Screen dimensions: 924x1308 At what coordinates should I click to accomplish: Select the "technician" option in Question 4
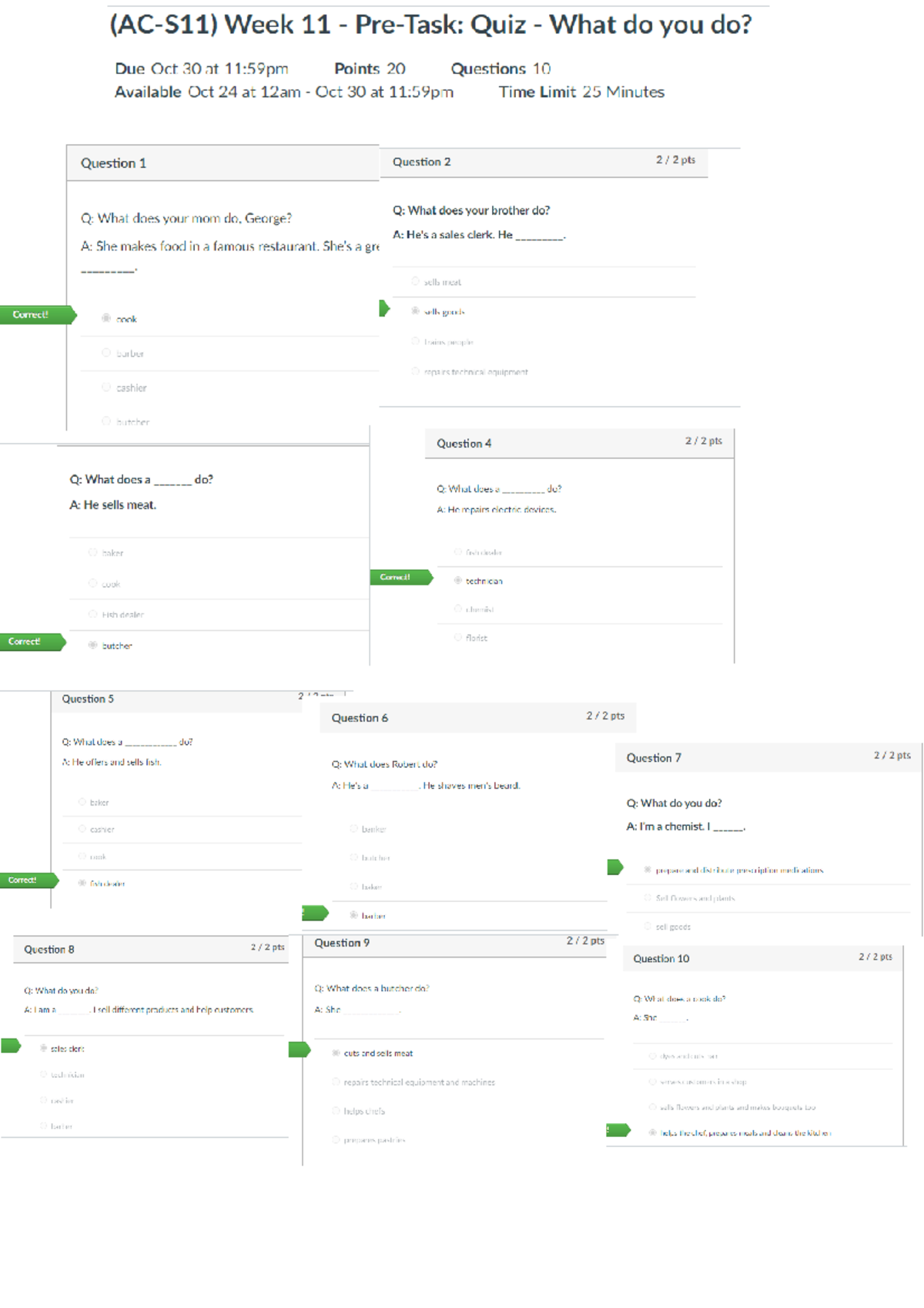tap(458, 581)
